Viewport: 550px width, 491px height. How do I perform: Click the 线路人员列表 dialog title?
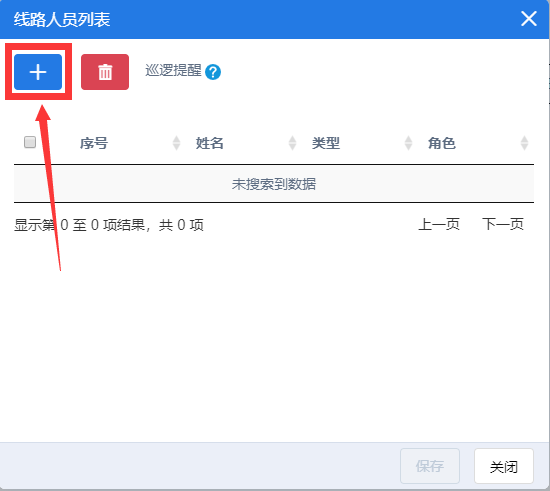(62, 19)
